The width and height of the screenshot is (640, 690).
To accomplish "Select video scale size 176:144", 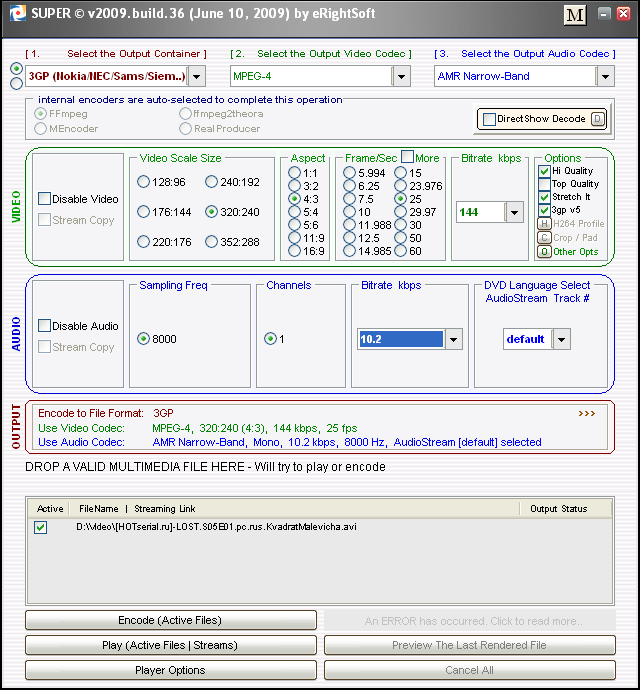I will click(x=143, y=212).
